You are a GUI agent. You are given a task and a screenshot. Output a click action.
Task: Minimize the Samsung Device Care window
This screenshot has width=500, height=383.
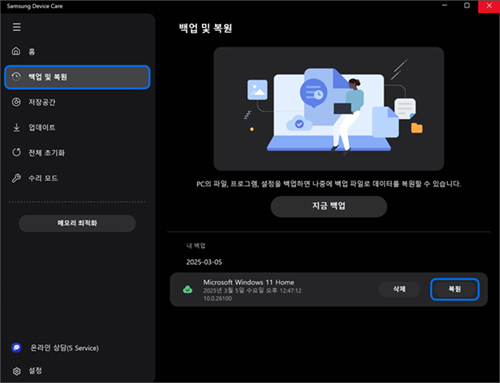click(444, 6)
